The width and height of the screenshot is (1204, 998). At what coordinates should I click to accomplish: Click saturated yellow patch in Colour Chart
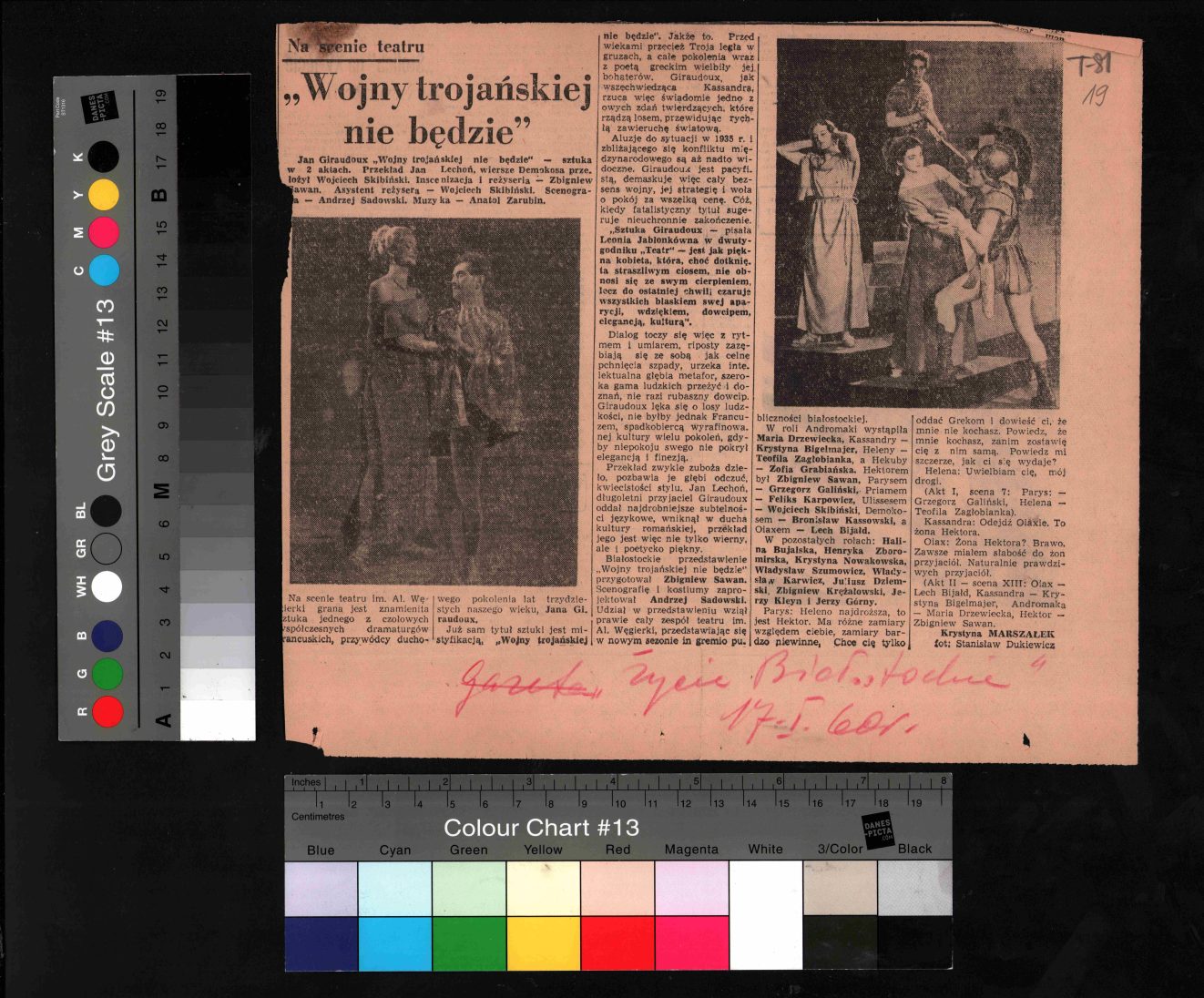(x=543, y=943)
